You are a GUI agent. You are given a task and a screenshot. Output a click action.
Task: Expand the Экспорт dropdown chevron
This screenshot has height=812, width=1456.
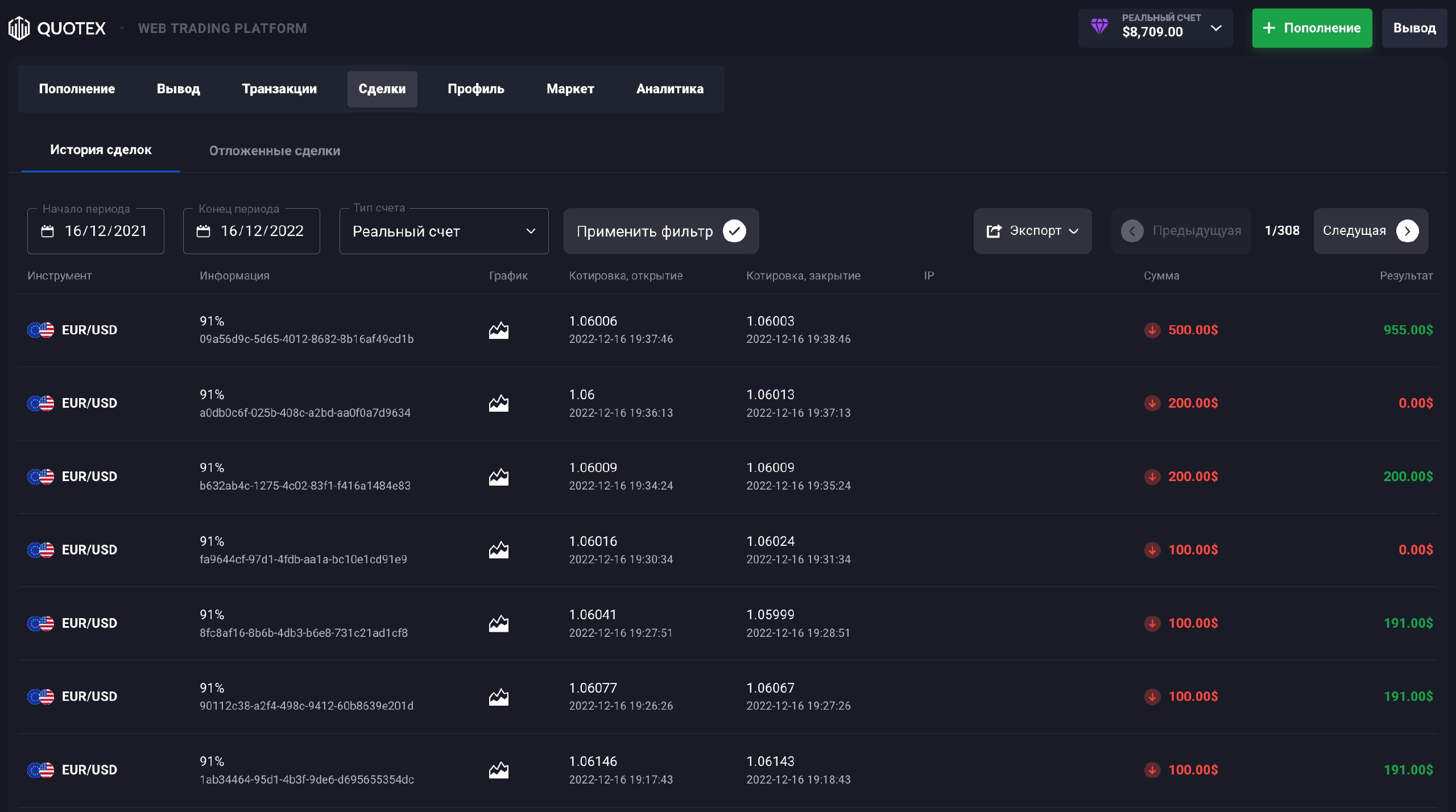point(1074,231)
